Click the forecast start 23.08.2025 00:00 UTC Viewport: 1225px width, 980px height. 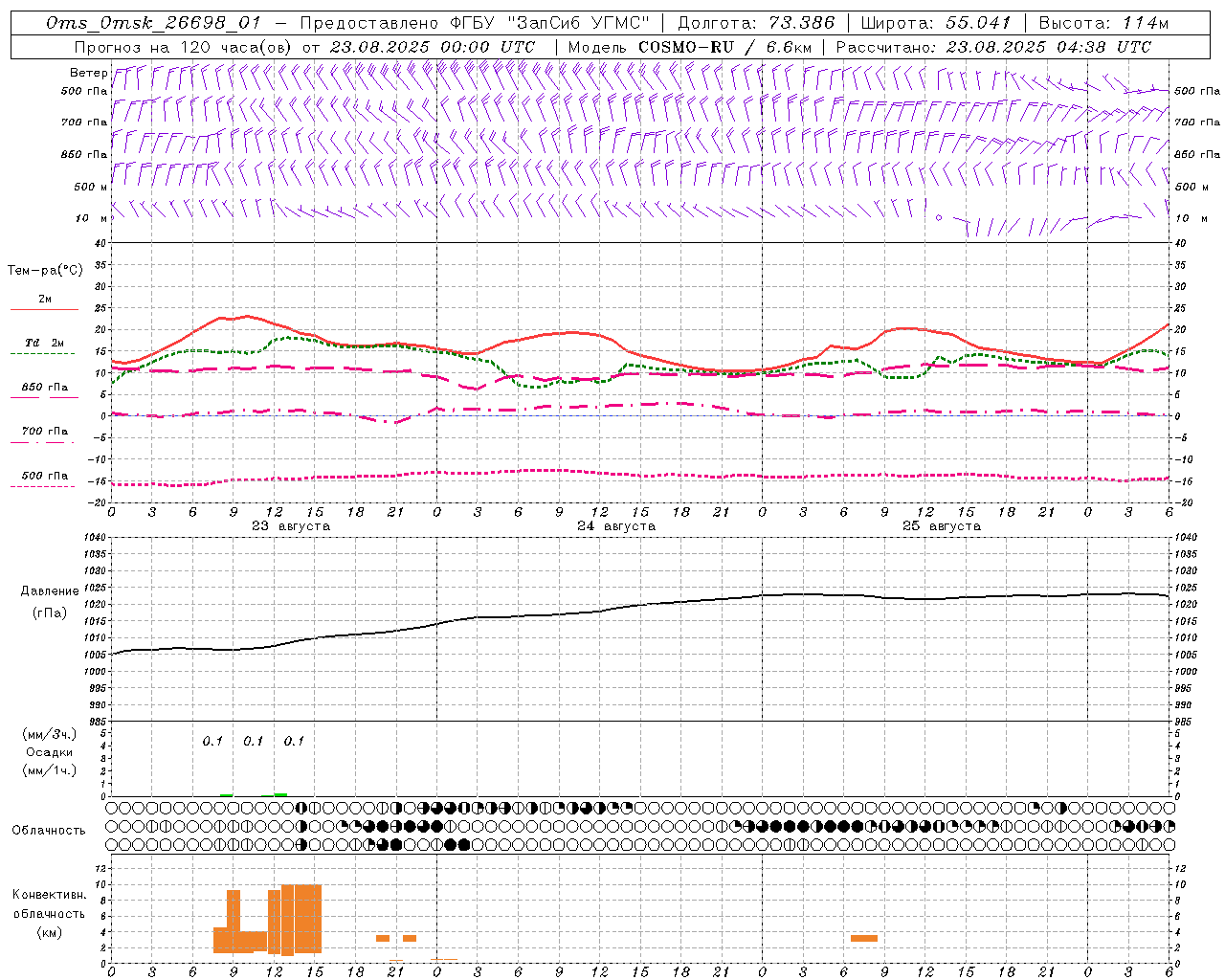433,47
